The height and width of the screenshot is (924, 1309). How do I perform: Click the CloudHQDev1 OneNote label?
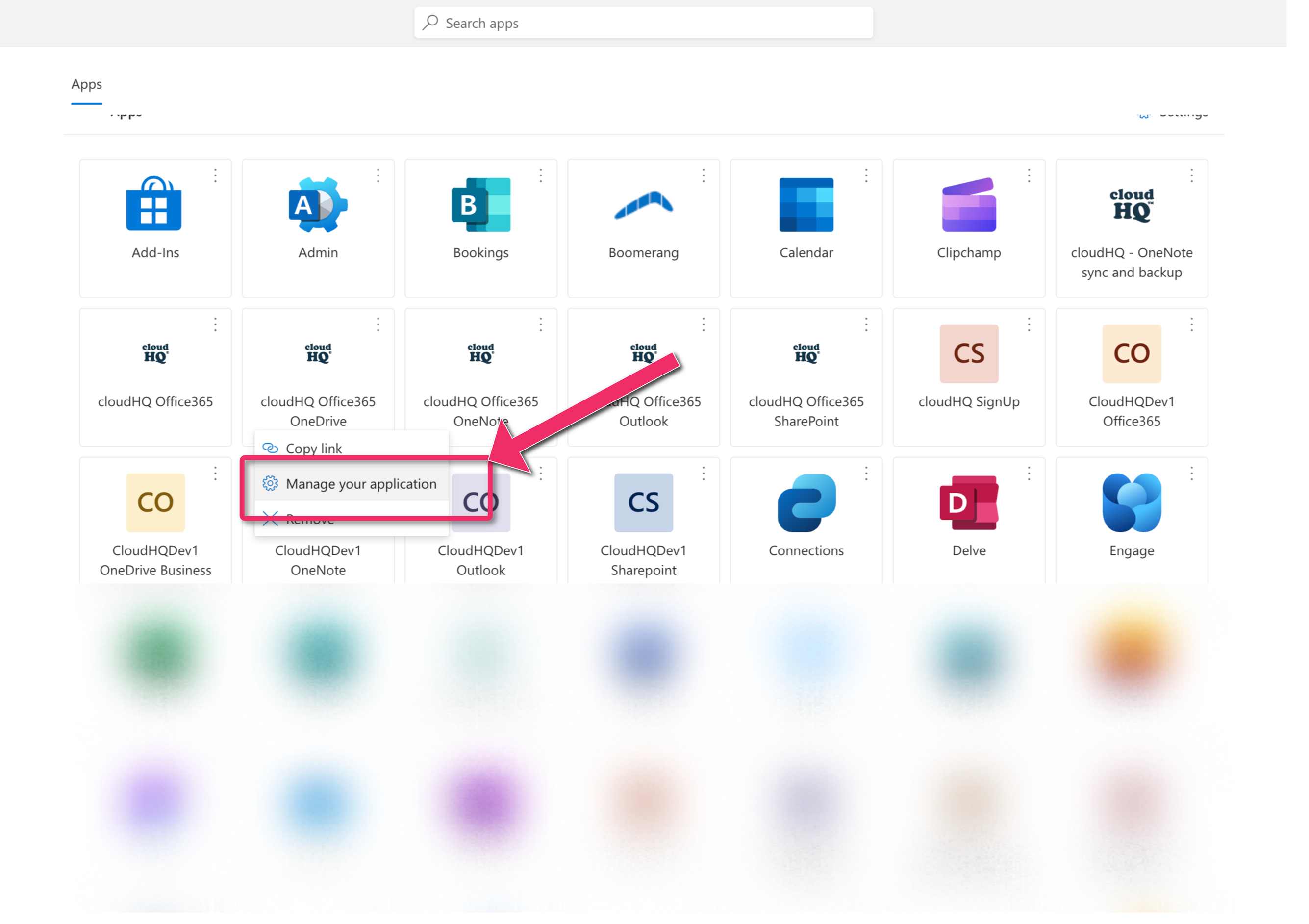(318, 560)
